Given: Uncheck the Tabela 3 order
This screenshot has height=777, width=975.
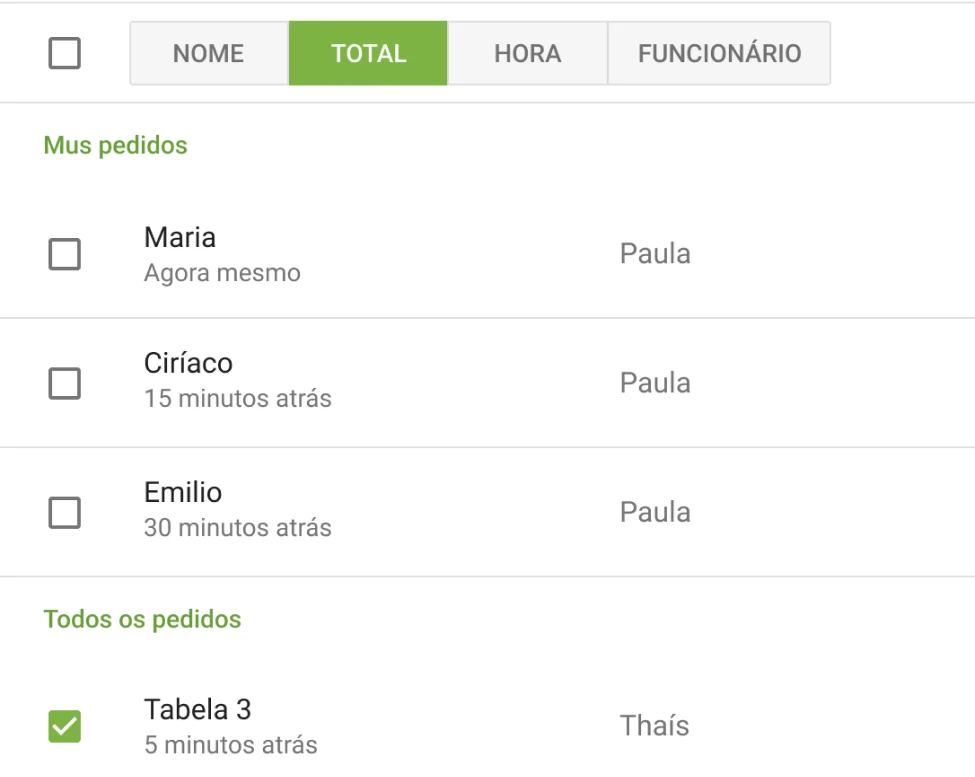Looking at the screenshot, I should pyautogui.click(x=64, y=726).
